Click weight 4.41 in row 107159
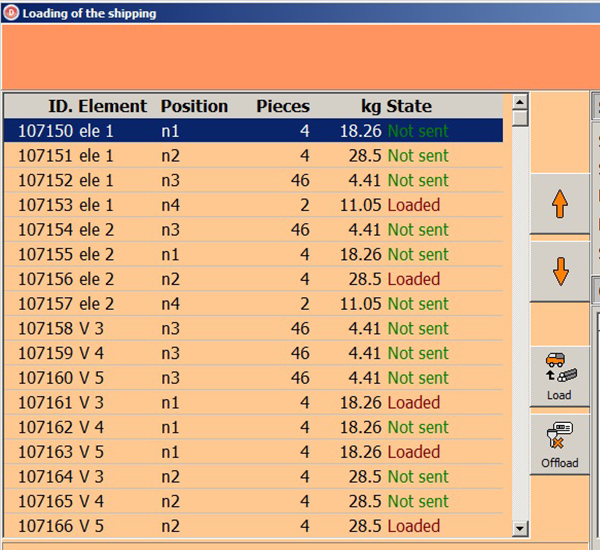 coord(365,353)
